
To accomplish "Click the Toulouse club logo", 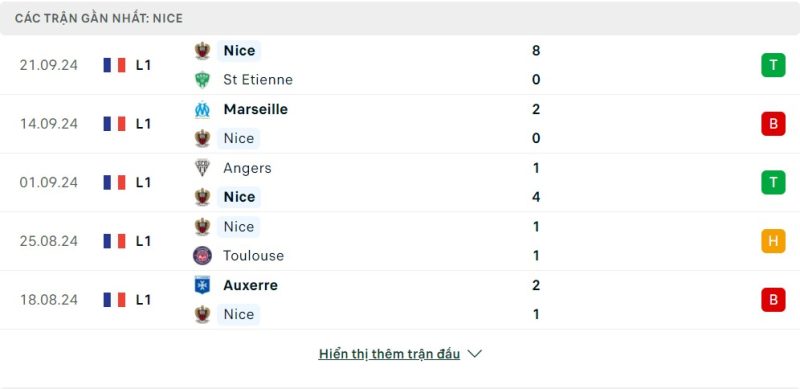I will click(203, 255).
